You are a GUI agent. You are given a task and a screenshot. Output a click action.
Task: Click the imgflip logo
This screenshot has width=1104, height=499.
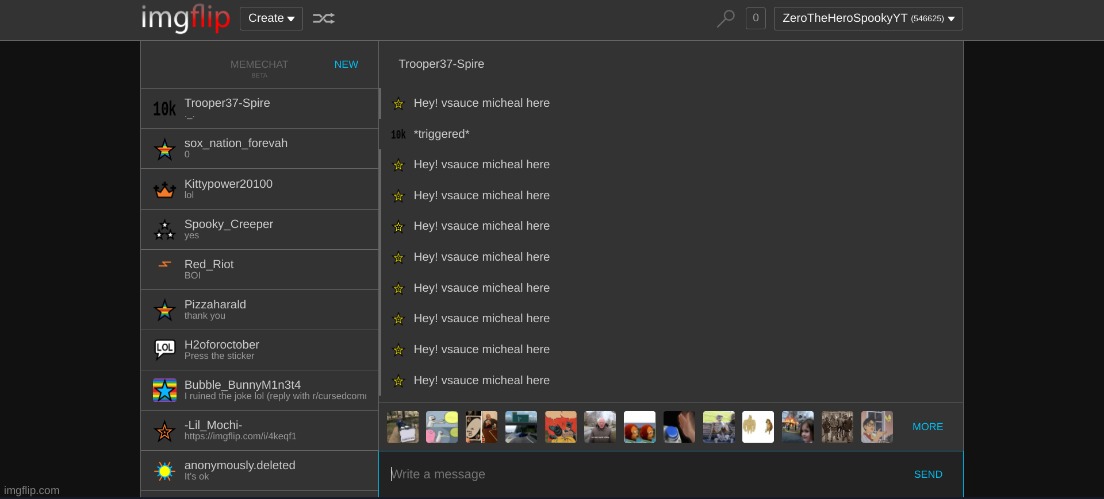(186, 18)
